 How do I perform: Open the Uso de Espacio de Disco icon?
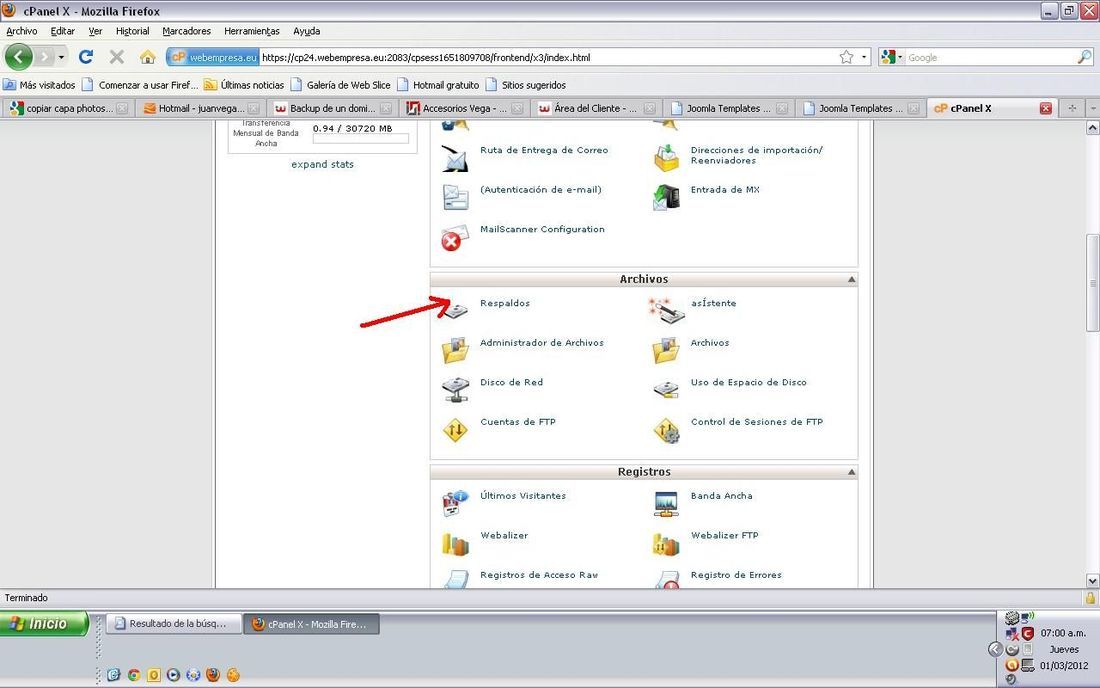tap(666, 389)
